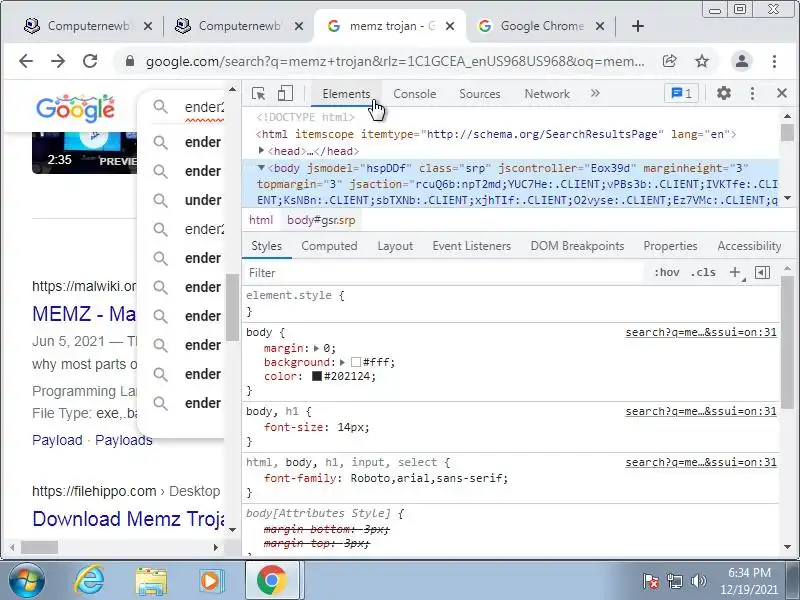The height and width of the screenshot is (600, 800).
Task: Click the Google holiday logo
Action: [x=76, y=108]
